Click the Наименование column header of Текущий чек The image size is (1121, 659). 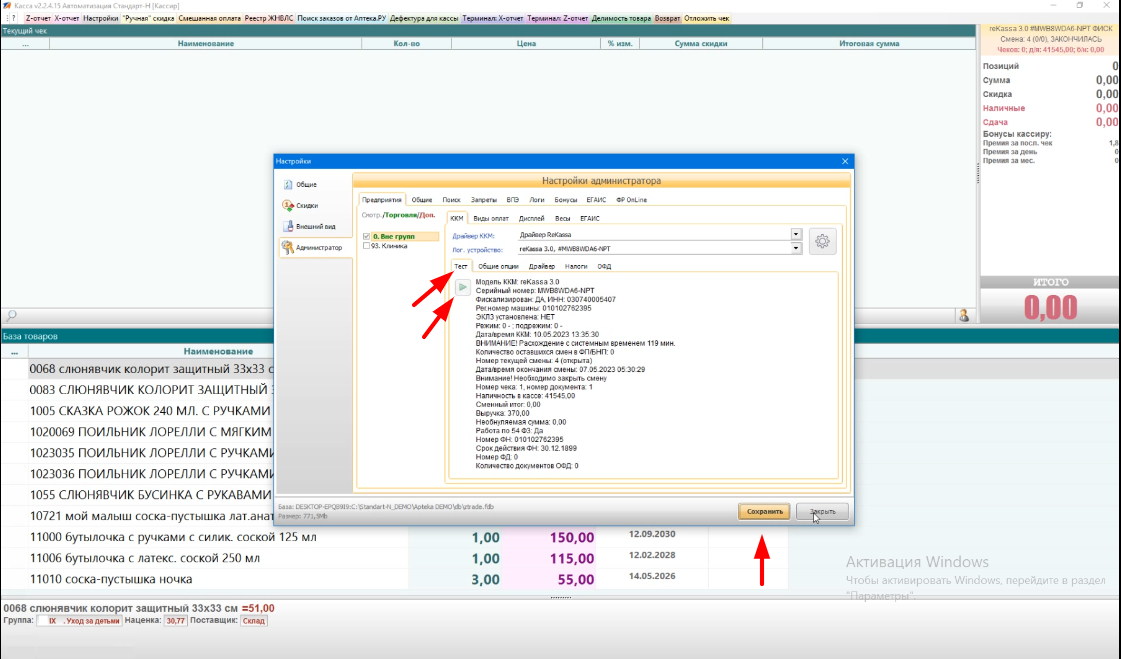click(x=206, y=44)
